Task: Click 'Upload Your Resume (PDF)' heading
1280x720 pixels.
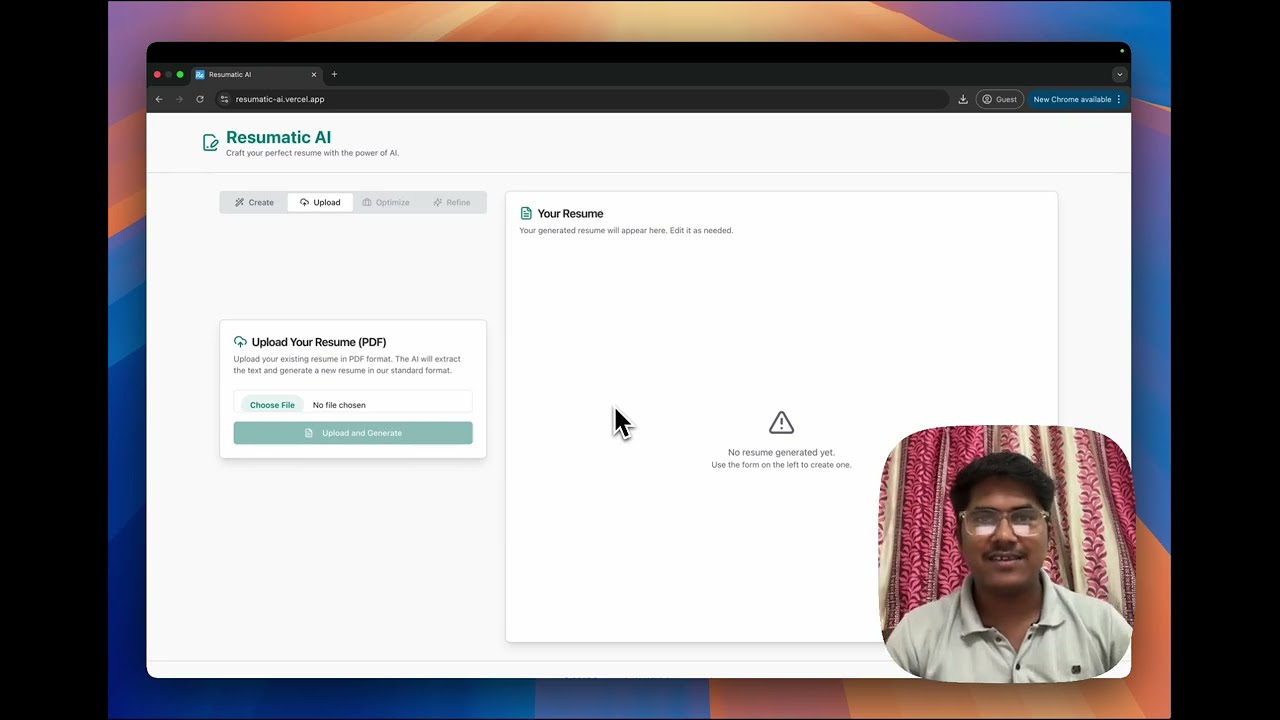Action: click(x=319, y=342)
